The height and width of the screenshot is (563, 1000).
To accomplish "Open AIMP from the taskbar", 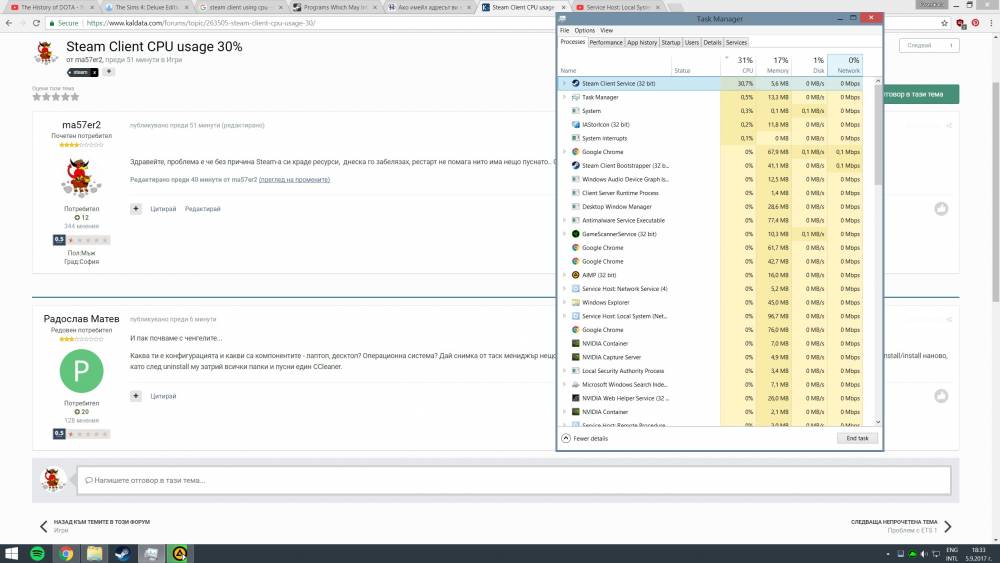I will click(180, 553).
